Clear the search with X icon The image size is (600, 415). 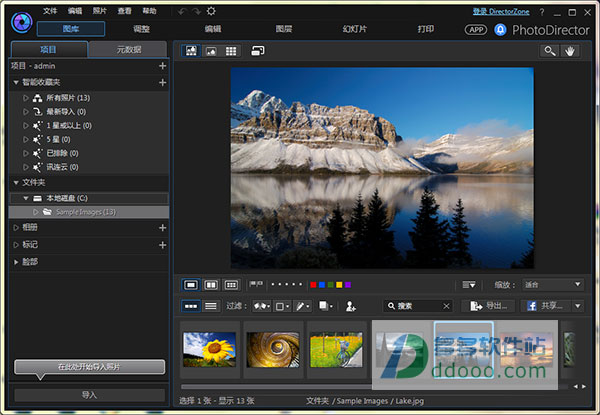[x=446, y=306]
